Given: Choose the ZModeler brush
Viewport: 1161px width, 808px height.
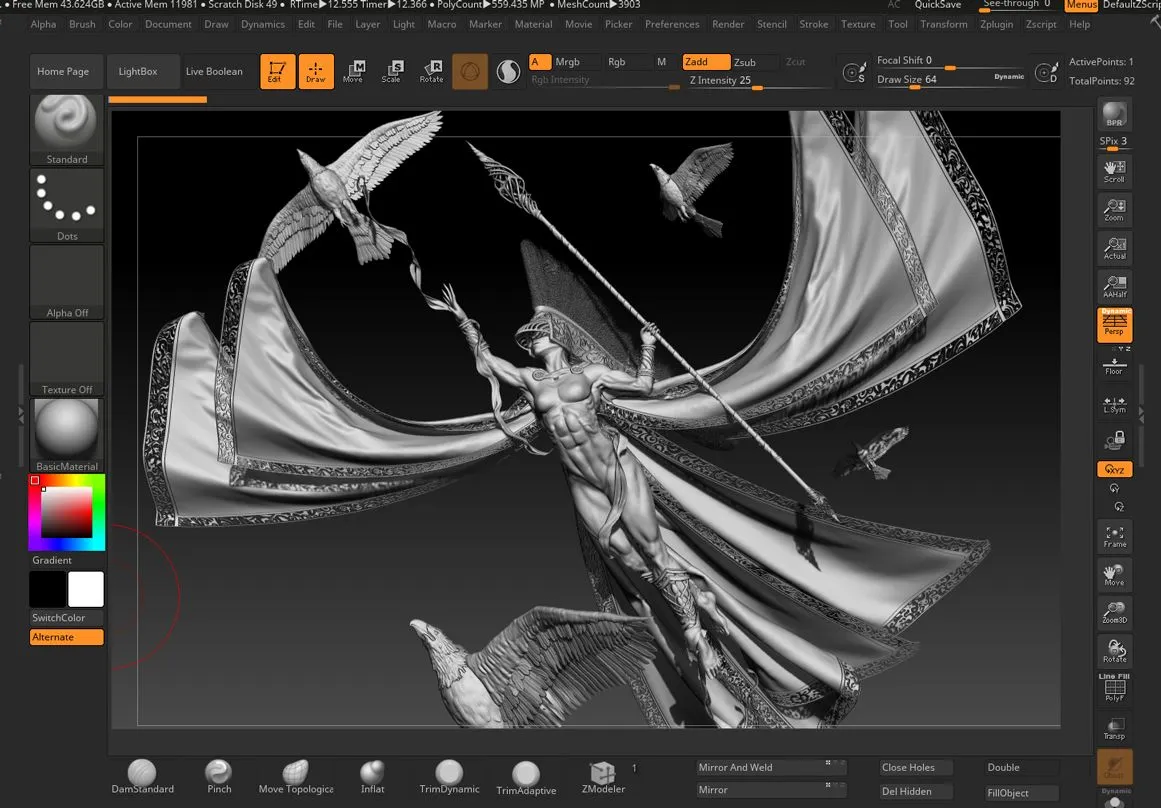Looking at the screenshot, I should [602, 776].
